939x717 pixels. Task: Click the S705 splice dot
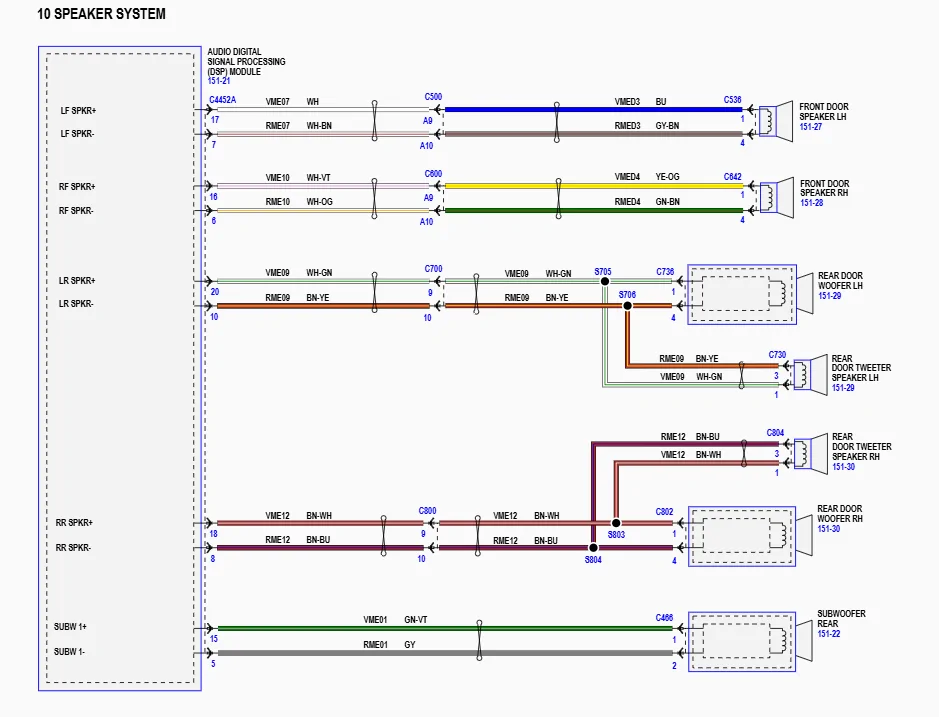tap(604, 282)
